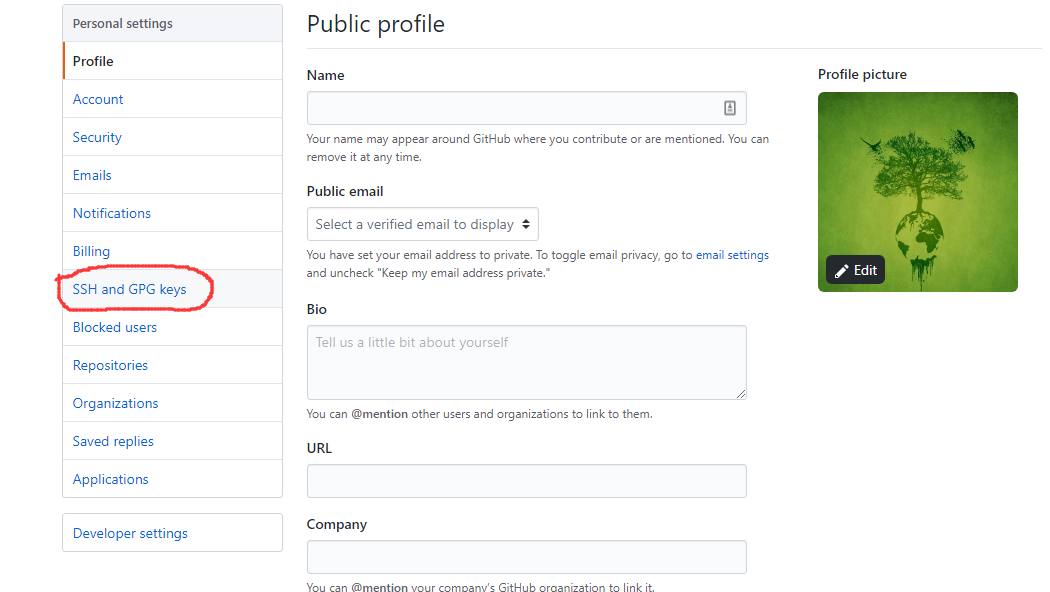Click the URL input field

coord(526,481)
